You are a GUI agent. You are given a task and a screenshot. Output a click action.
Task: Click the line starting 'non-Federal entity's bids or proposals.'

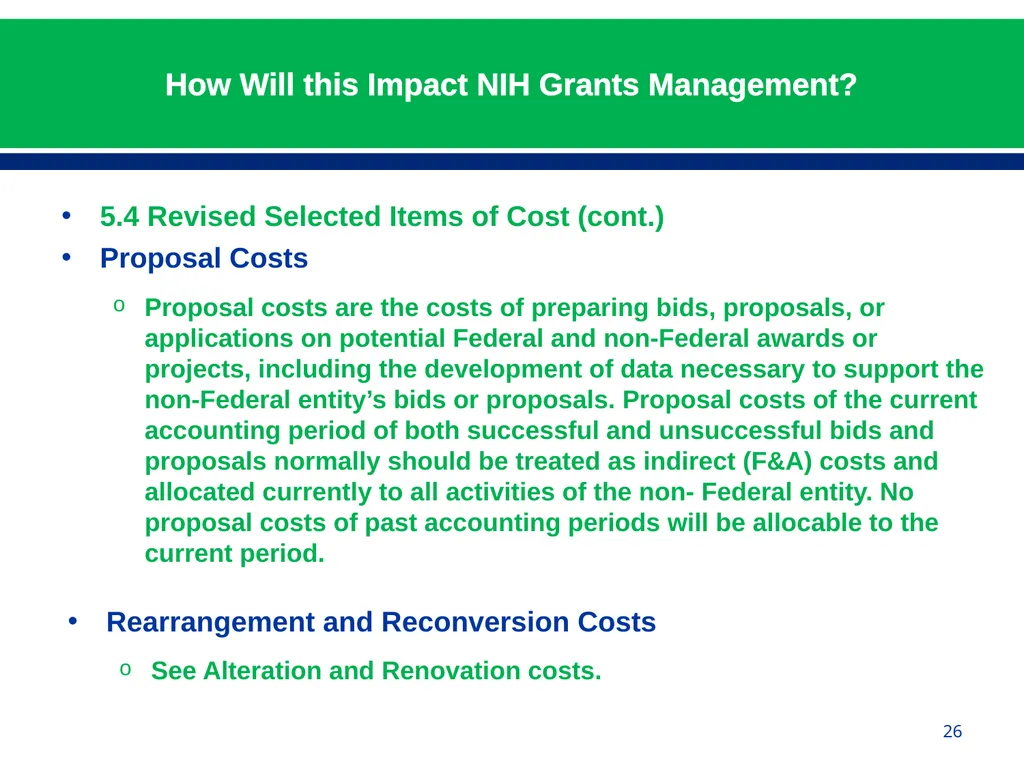coord(561,400)
